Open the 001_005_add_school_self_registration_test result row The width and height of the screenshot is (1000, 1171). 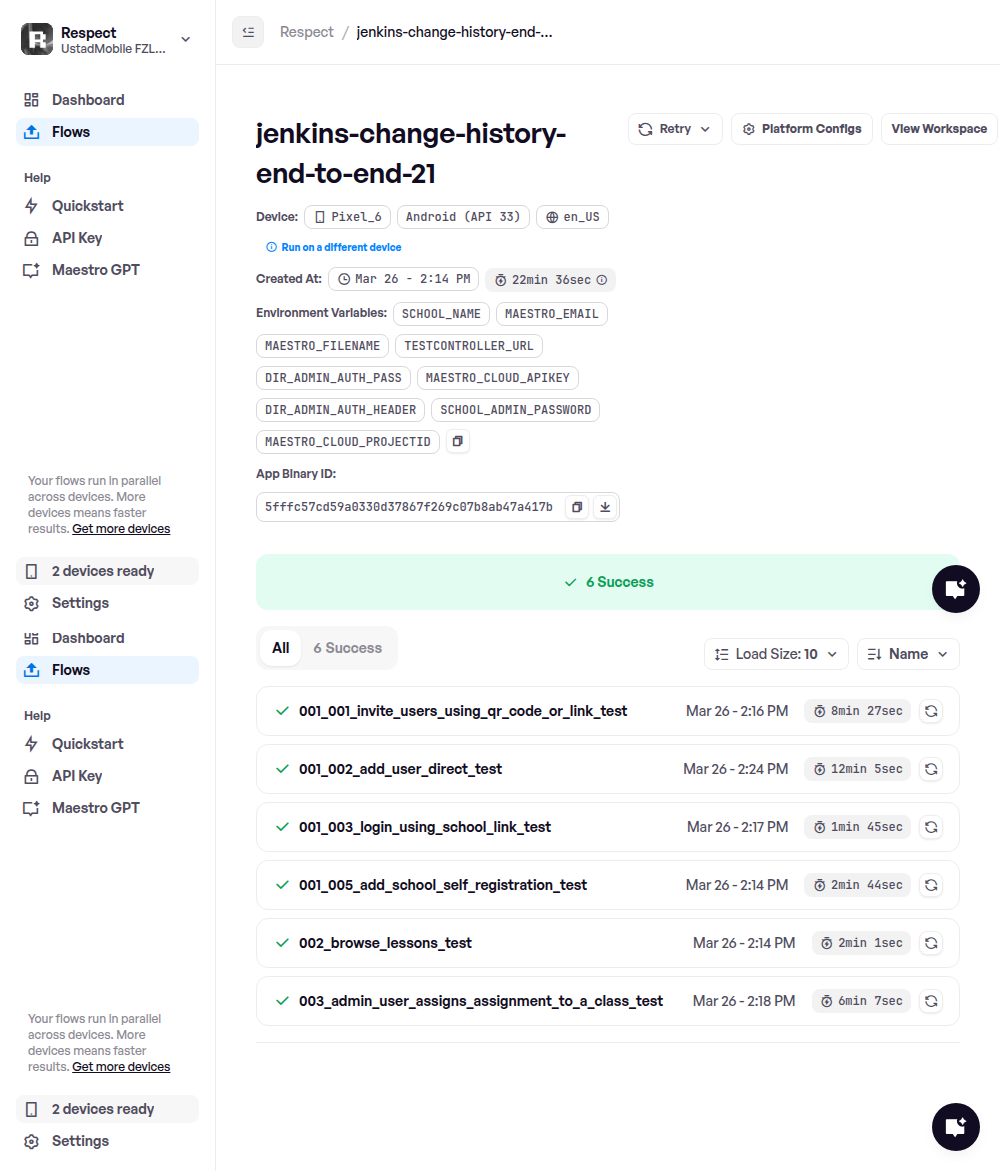pyautogui.click(x=443, y=885)
